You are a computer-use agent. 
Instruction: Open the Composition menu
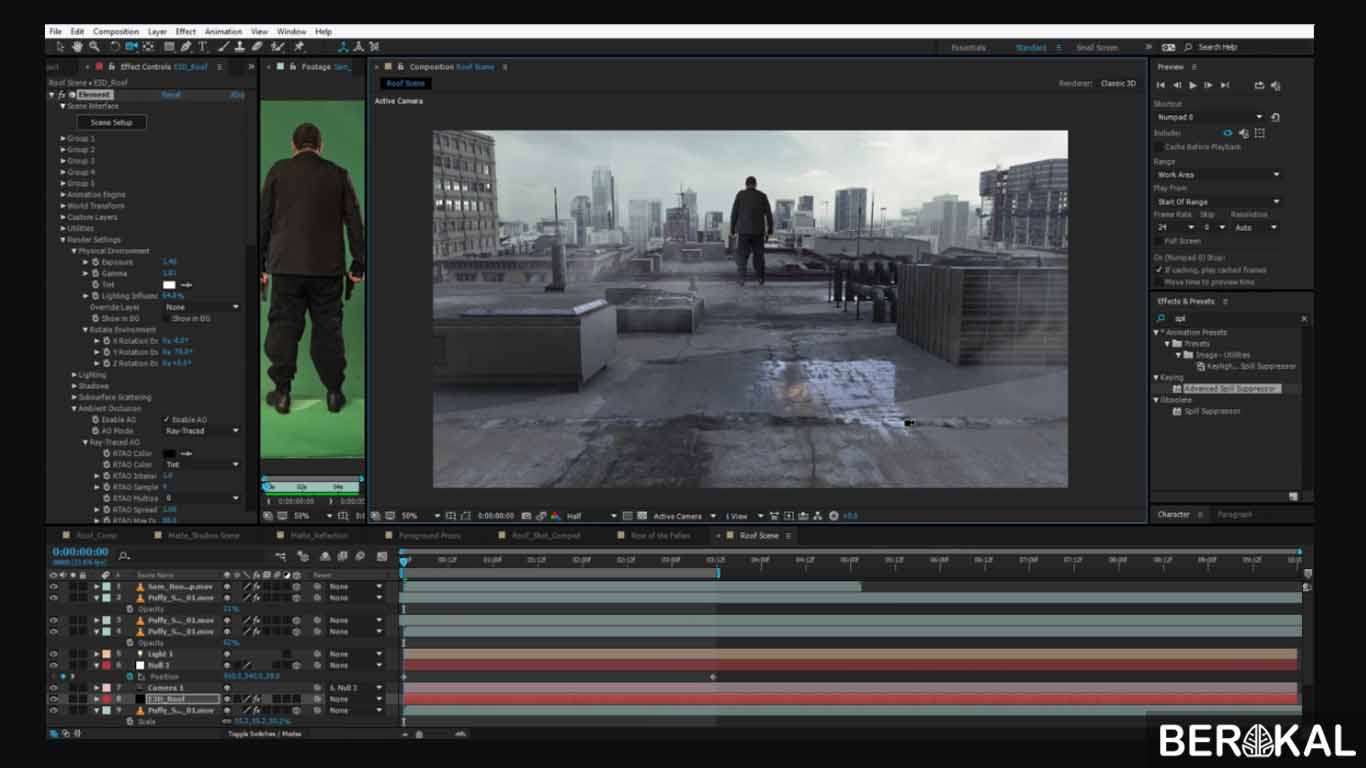pyautogui.click(x=116, y=31)
